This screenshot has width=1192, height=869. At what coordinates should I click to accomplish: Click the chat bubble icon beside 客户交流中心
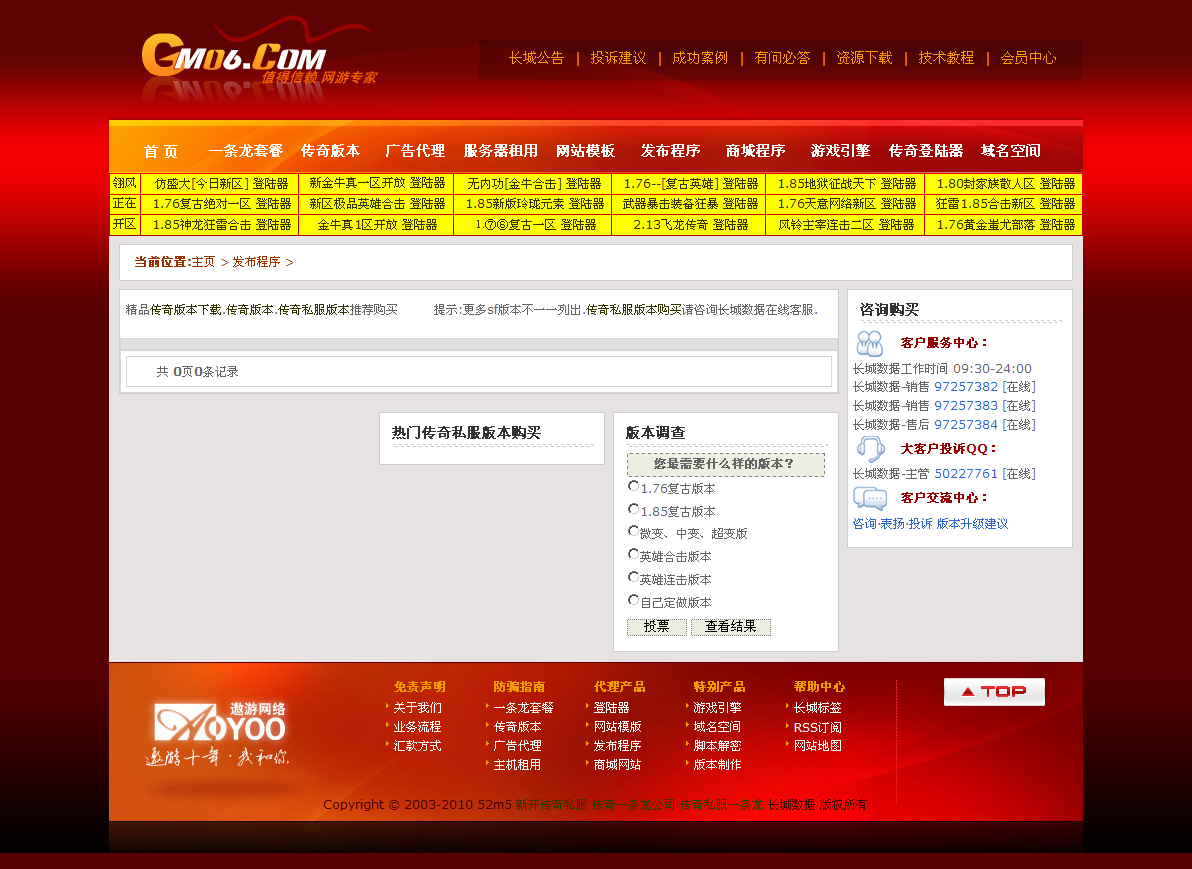coord(870,498)
